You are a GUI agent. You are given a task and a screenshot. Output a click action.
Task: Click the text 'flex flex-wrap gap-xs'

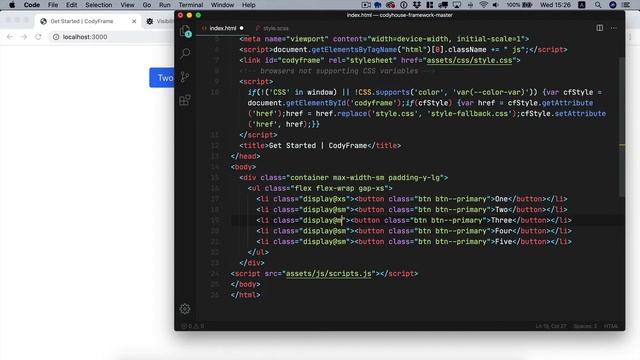[x=340, y=188]
